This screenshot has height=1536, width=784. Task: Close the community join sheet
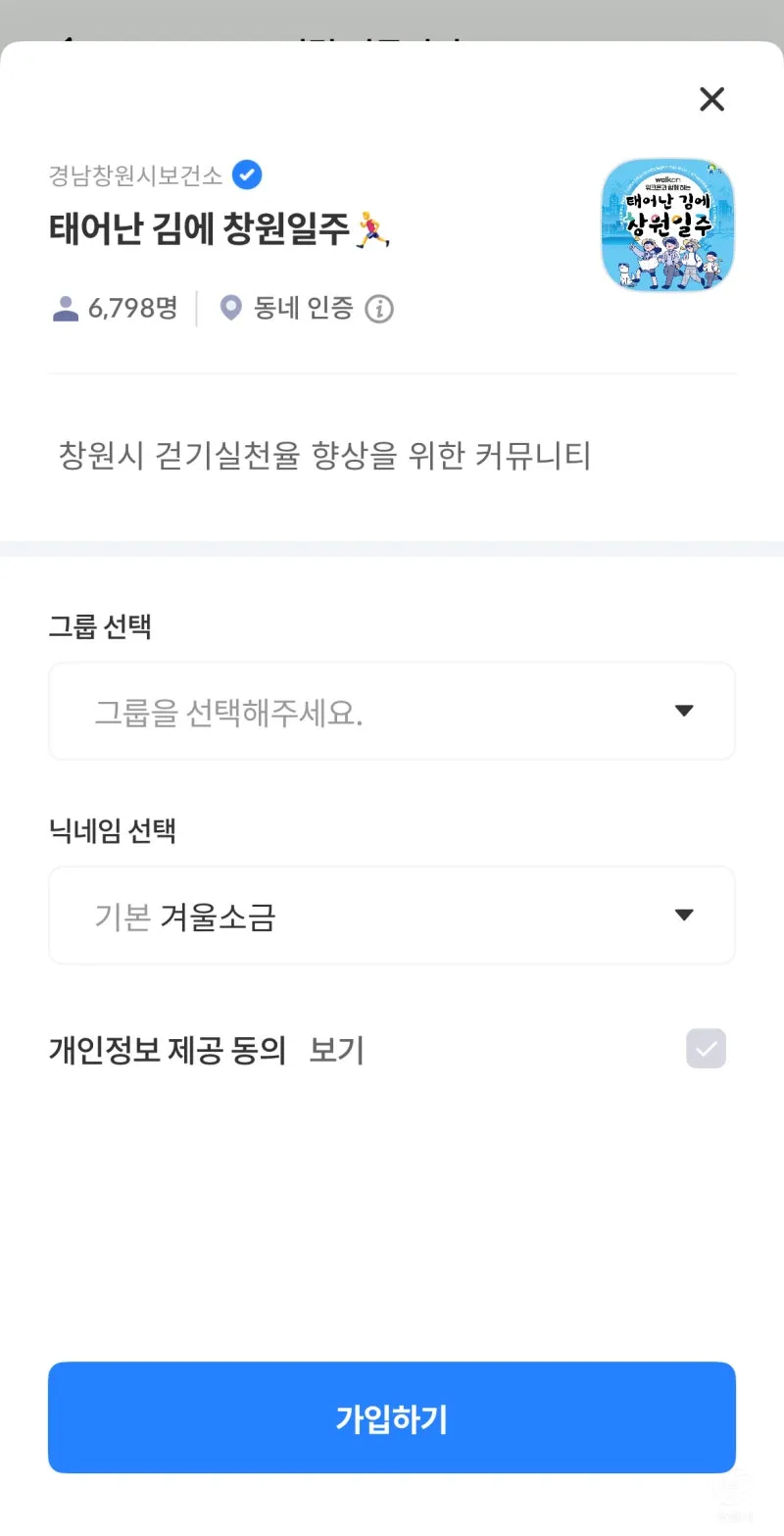711,99
